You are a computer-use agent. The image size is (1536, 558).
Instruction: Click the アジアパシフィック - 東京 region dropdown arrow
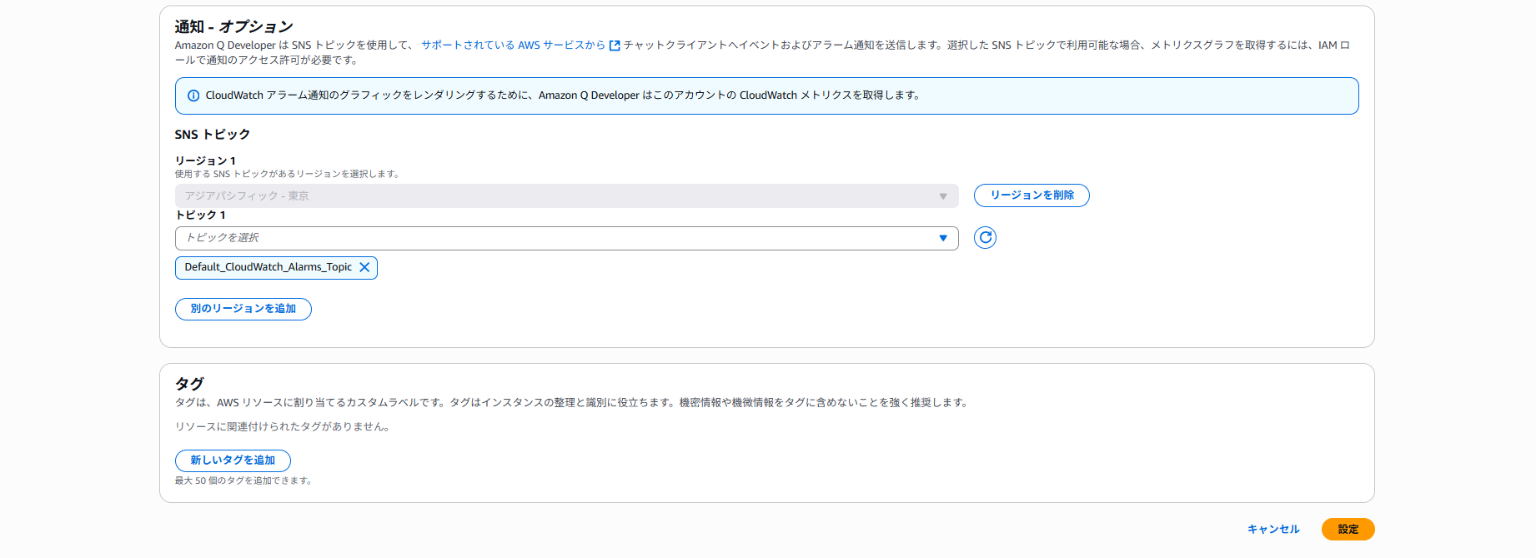click(942, 196)
